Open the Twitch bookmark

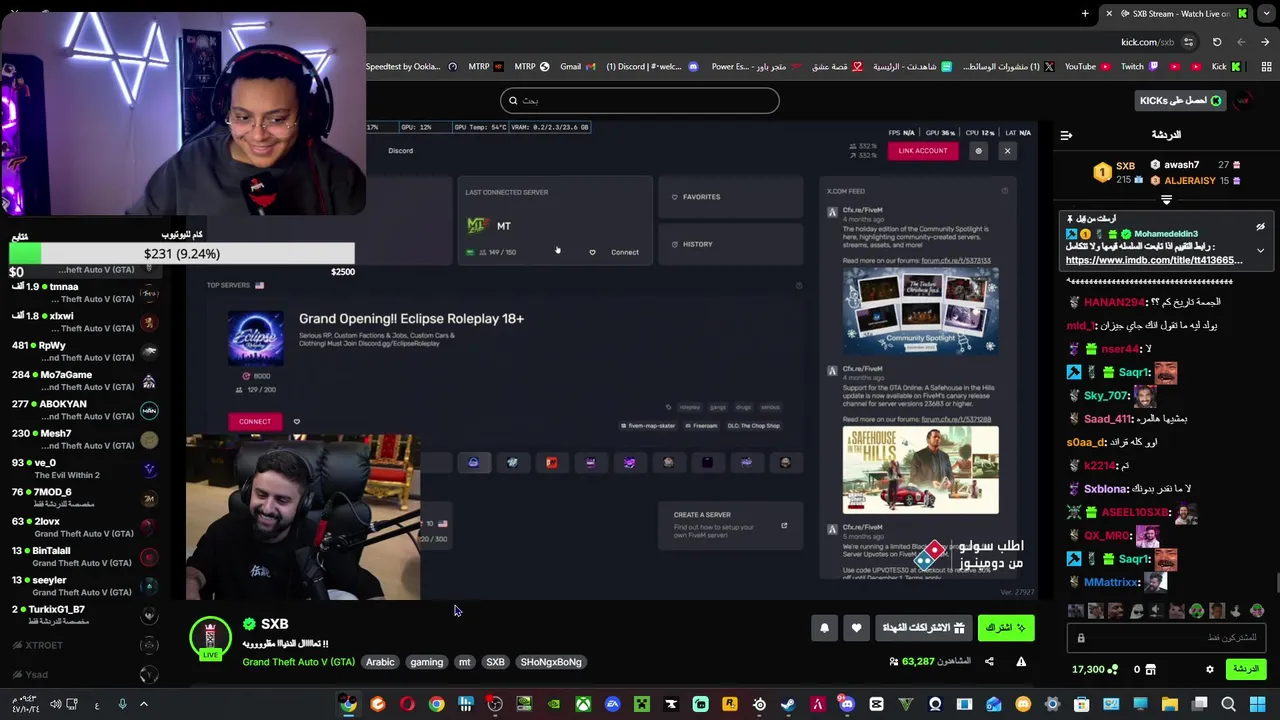[x=1139, y=67]
